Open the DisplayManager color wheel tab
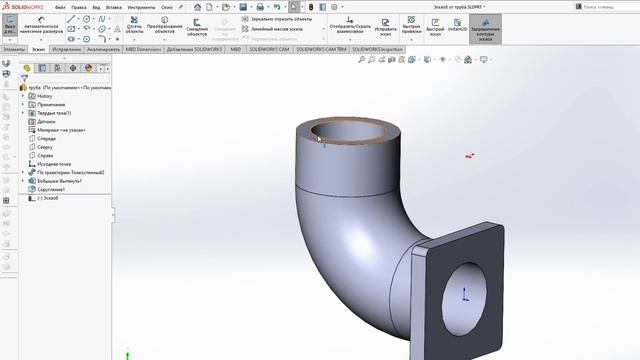The image size is (640, 360). (89, 68)
